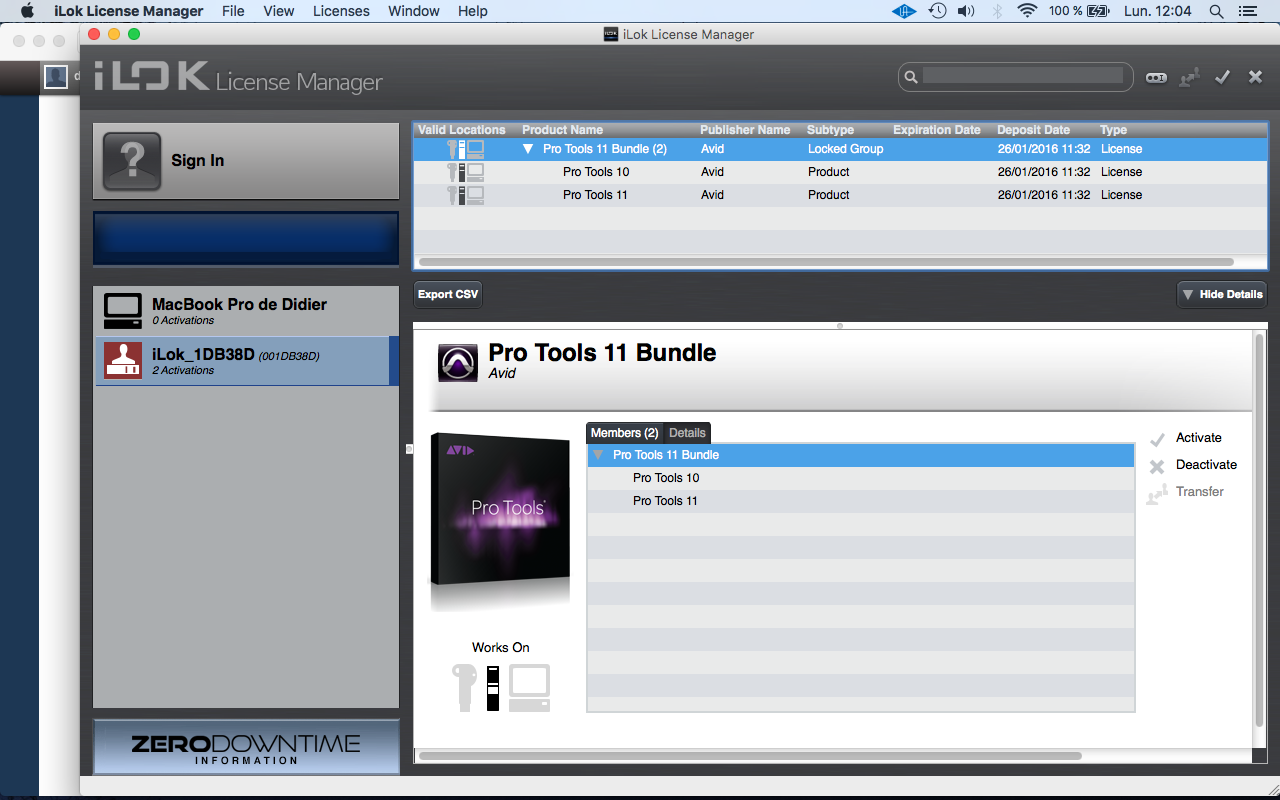Open the File menu
The width and height of the screenshot is (1280, 800).
(233, 11)
